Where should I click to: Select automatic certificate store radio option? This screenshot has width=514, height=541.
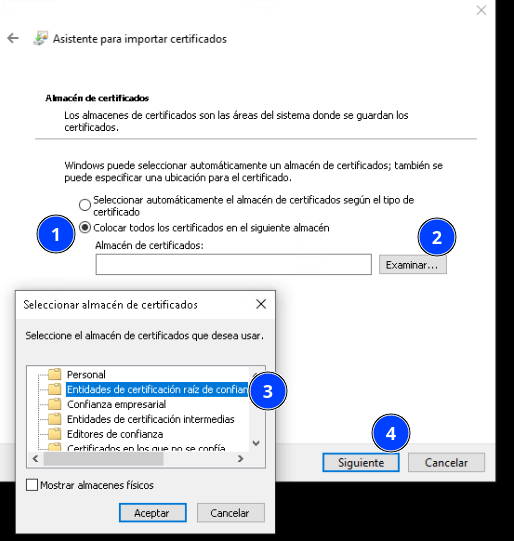[x=85, y=205]
